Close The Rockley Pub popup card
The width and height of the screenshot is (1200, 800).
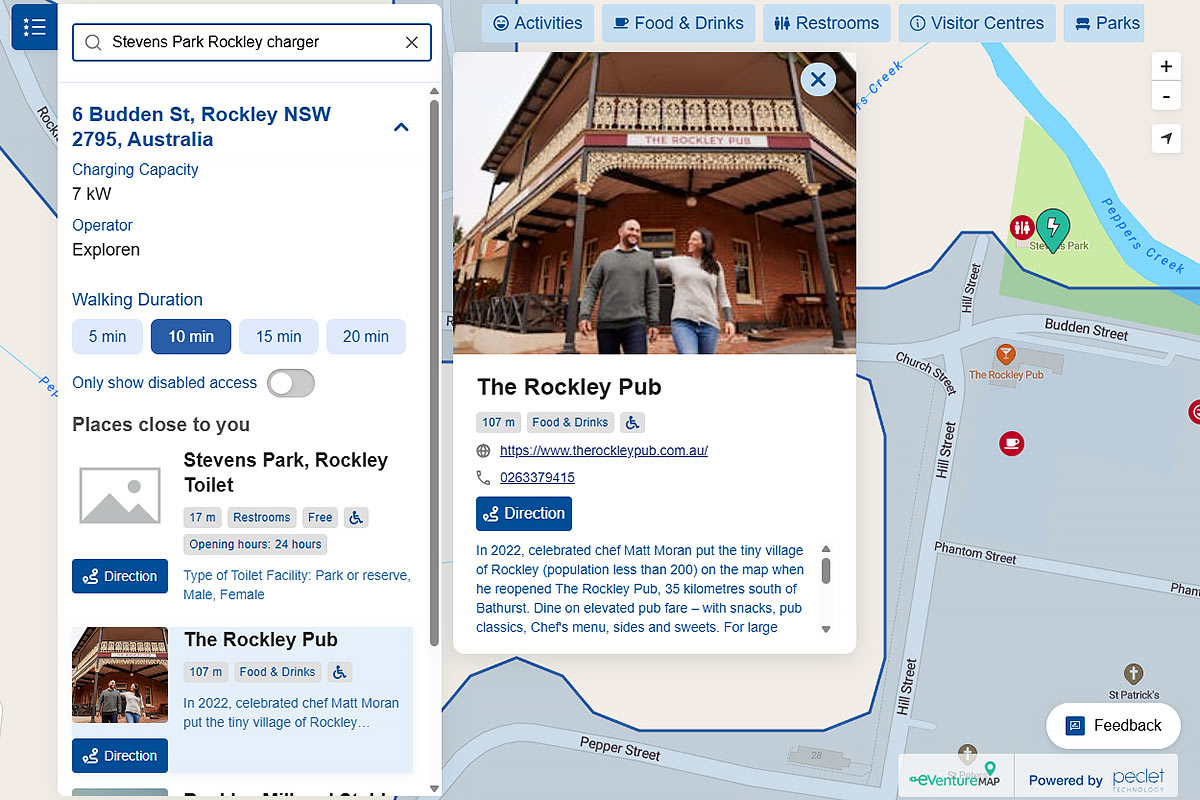coord(818,79)
